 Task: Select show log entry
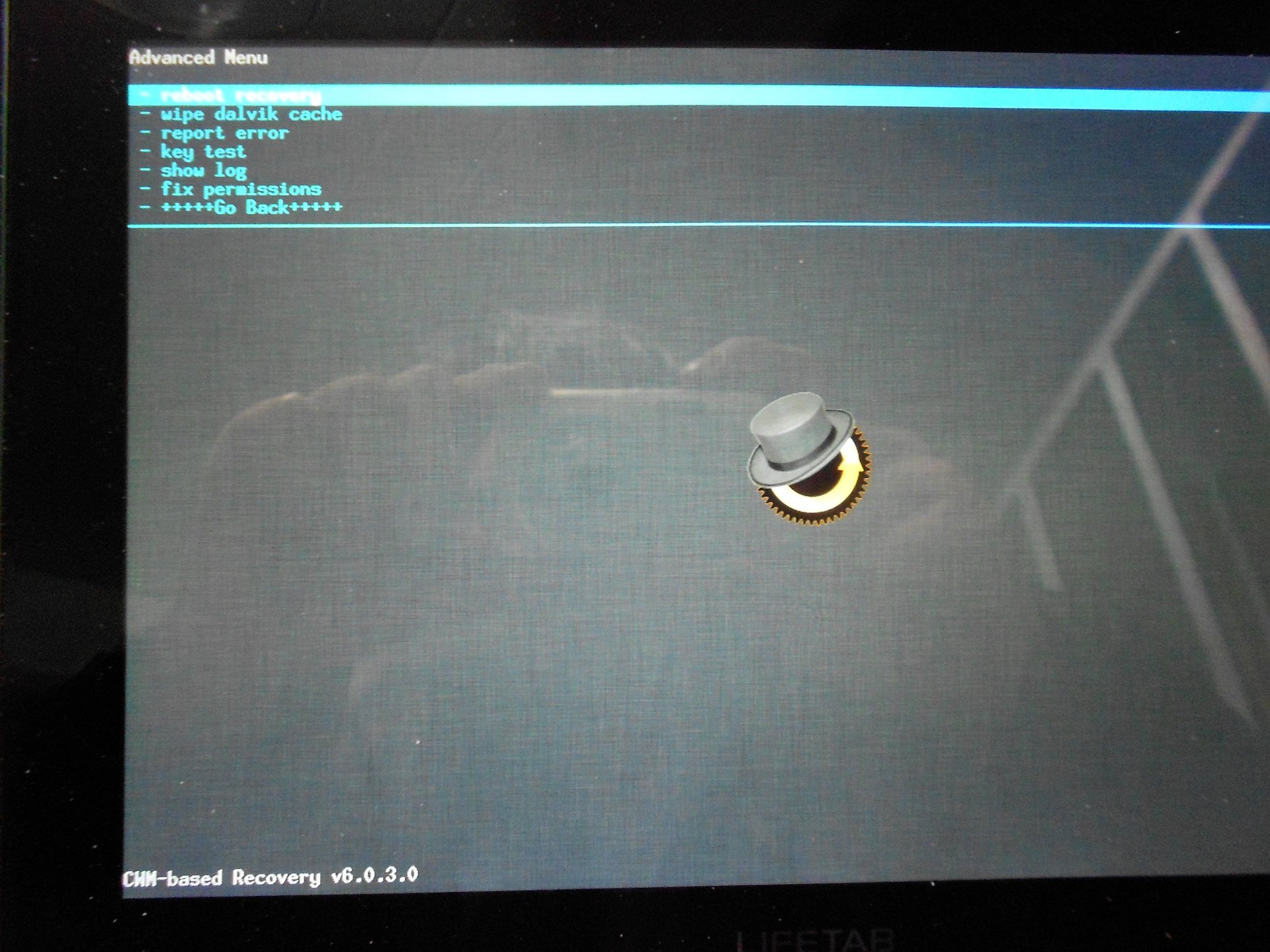tap(194, 171)
